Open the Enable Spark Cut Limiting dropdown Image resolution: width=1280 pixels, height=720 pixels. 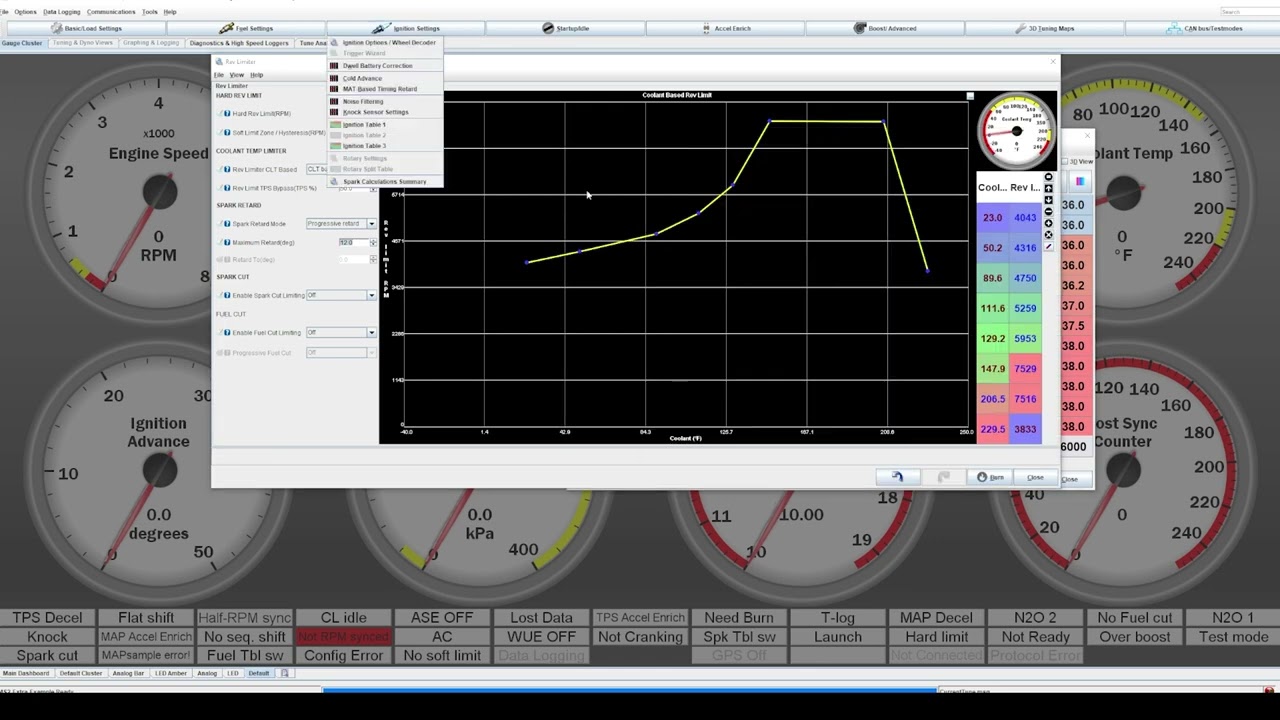coord(371,295)
